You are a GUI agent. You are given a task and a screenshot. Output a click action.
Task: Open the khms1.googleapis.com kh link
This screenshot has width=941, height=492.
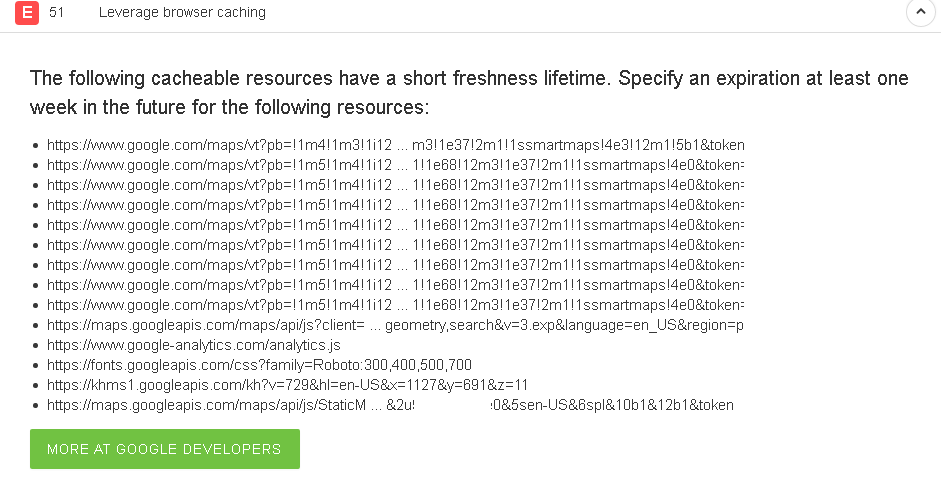287,385
